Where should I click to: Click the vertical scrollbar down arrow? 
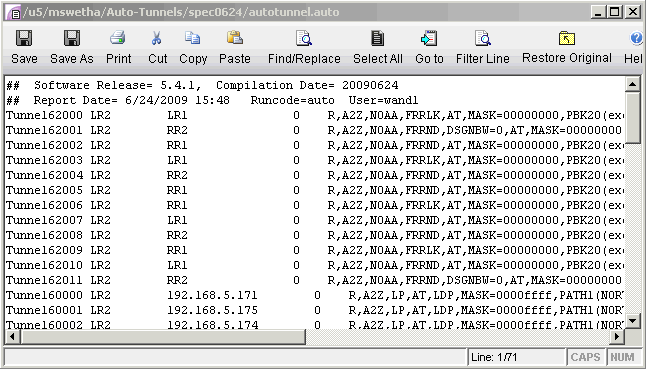point(632,321)
